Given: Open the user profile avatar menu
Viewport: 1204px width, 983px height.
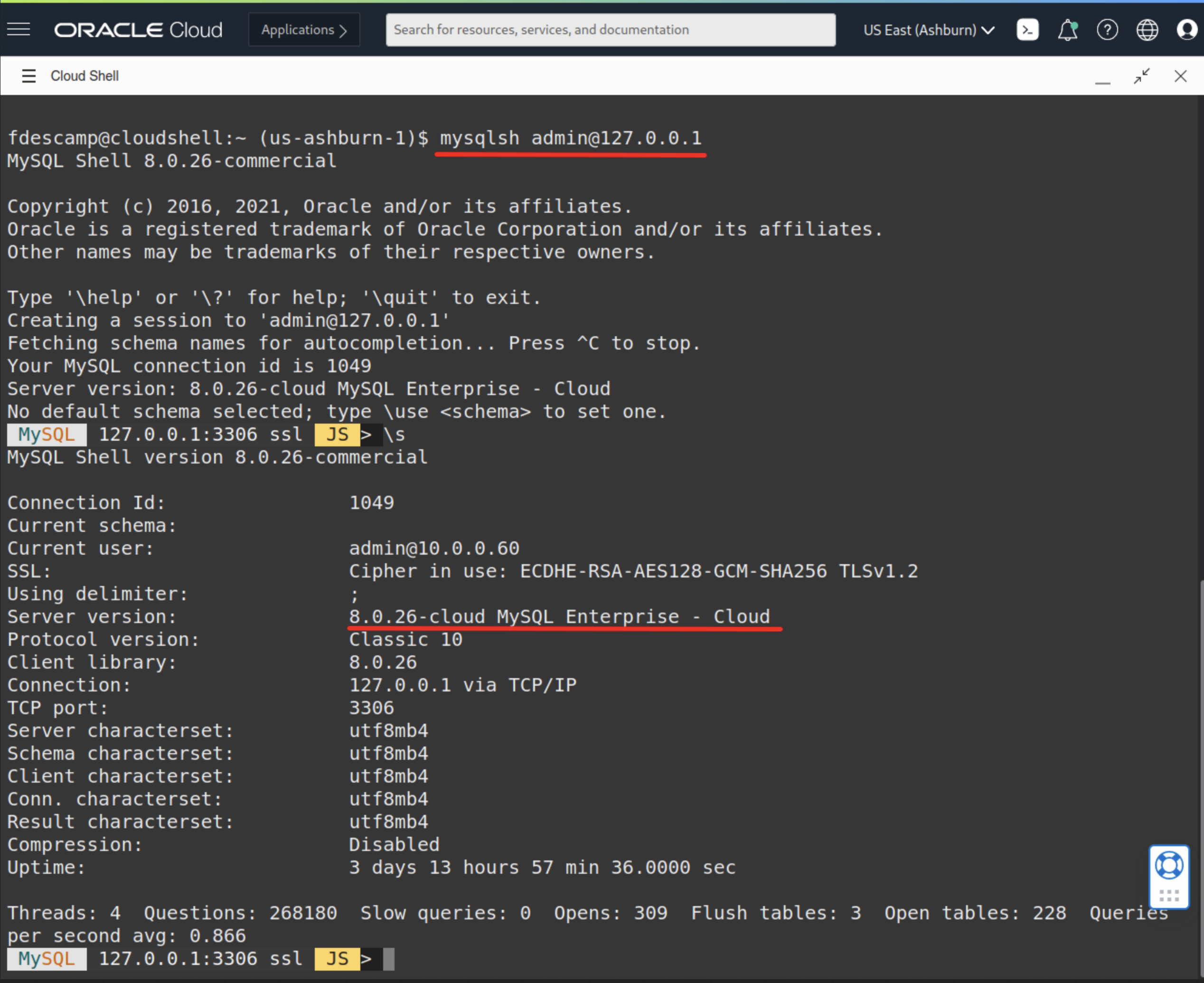Looking at the screenshot, I should (x=1187, y=30).
